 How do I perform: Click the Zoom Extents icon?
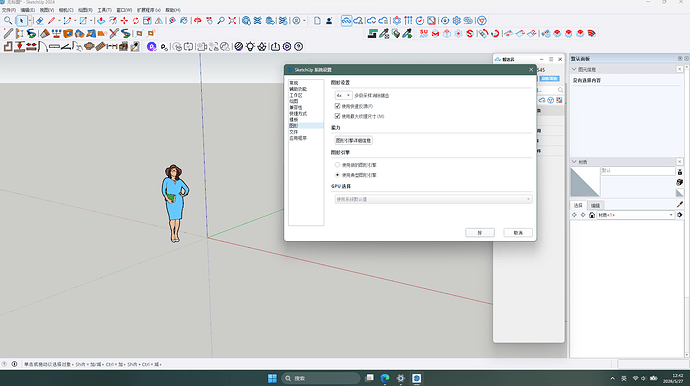232,21
